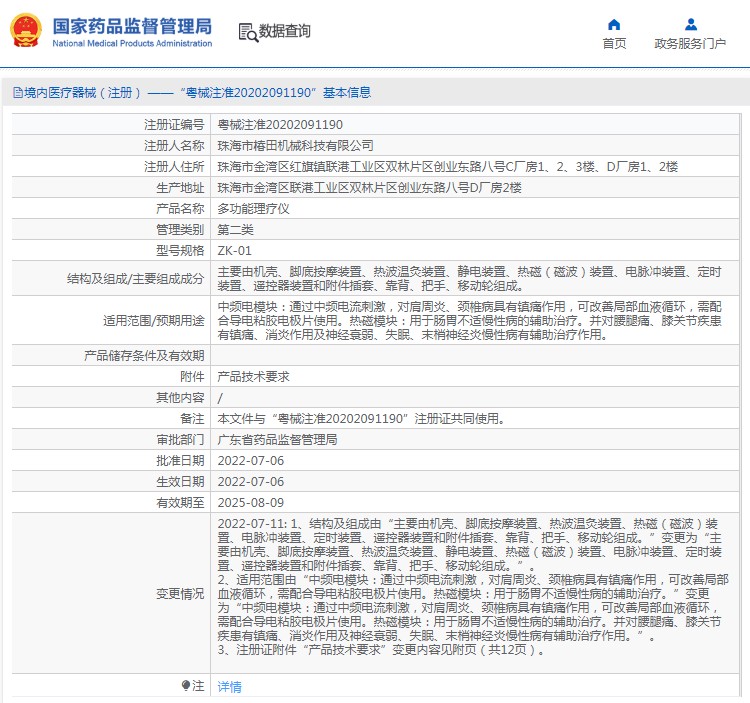Viewport: 750px width, 703px height.
Task: Click the 政务服务门户 user icon
Action: (691, 24)
